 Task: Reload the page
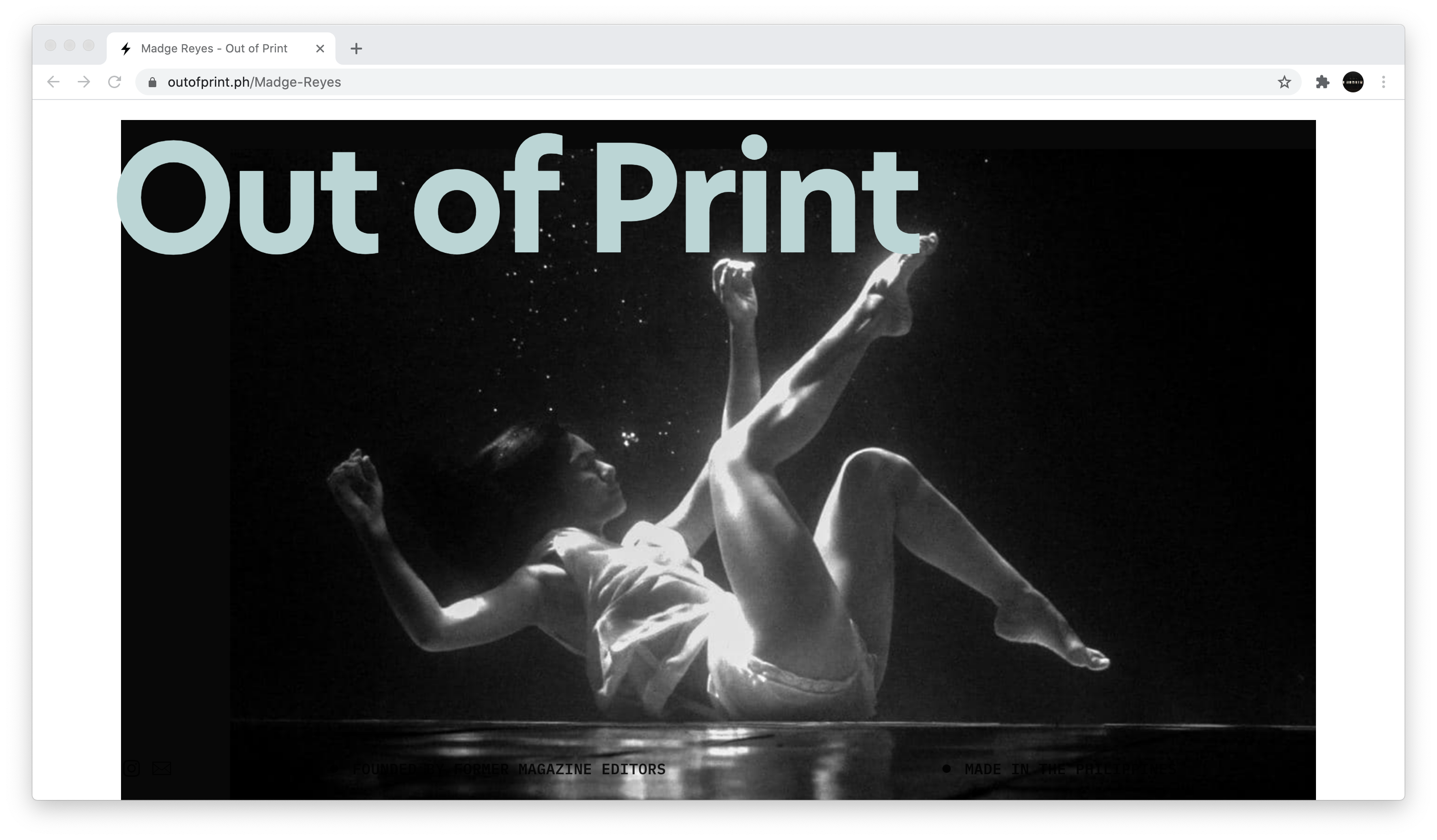coord(115,82)
